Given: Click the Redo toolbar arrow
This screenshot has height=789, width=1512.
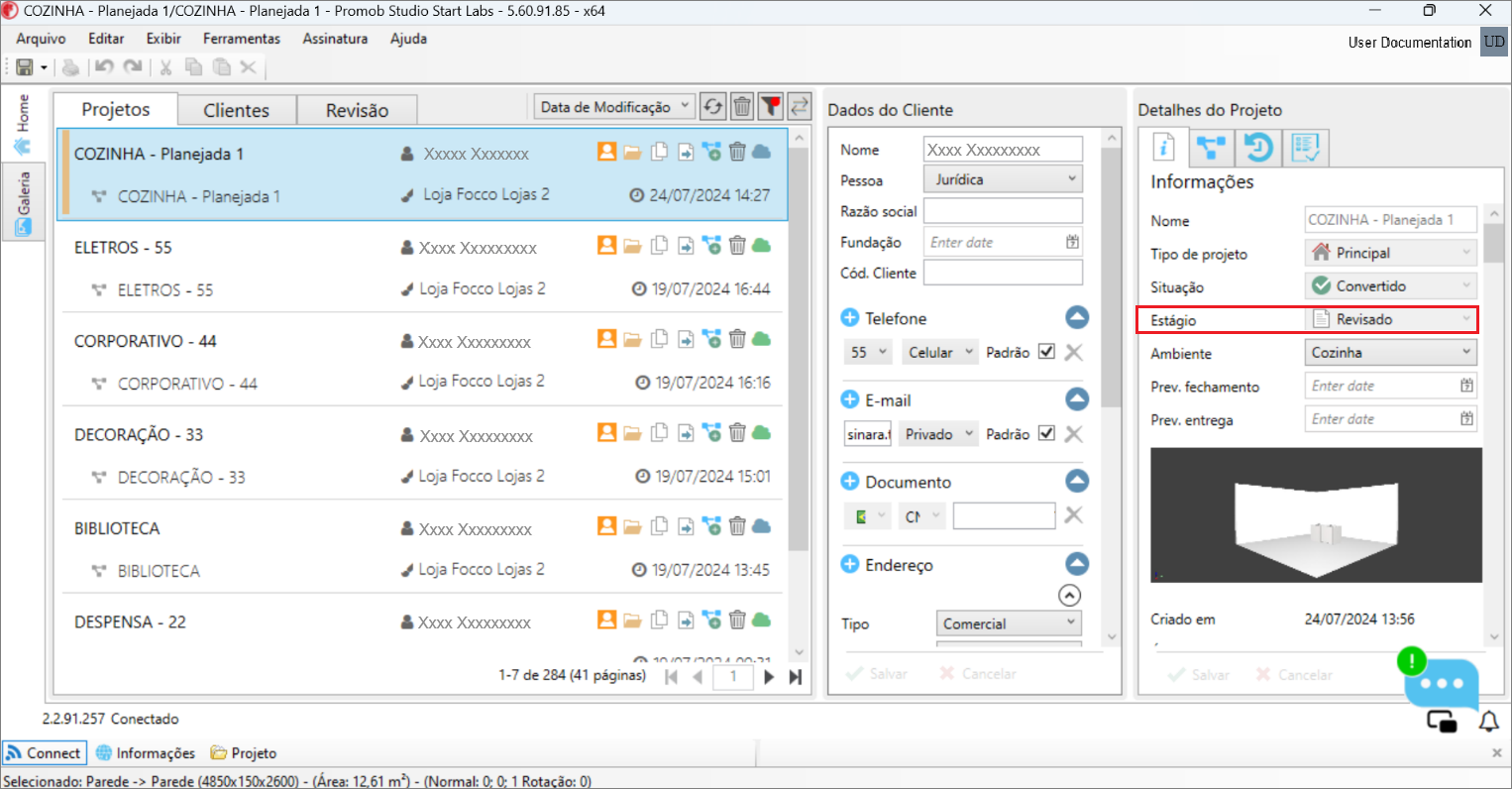Looking at the screenshot, I should click(x=133, y=67).
